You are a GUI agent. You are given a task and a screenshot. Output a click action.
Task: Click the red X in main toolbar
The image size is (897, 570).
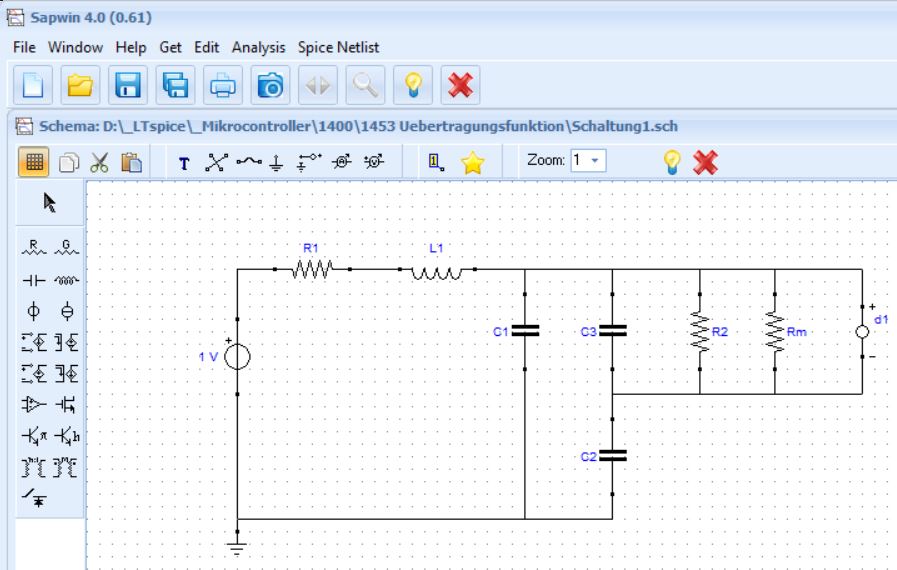click(x=460, y=85)
